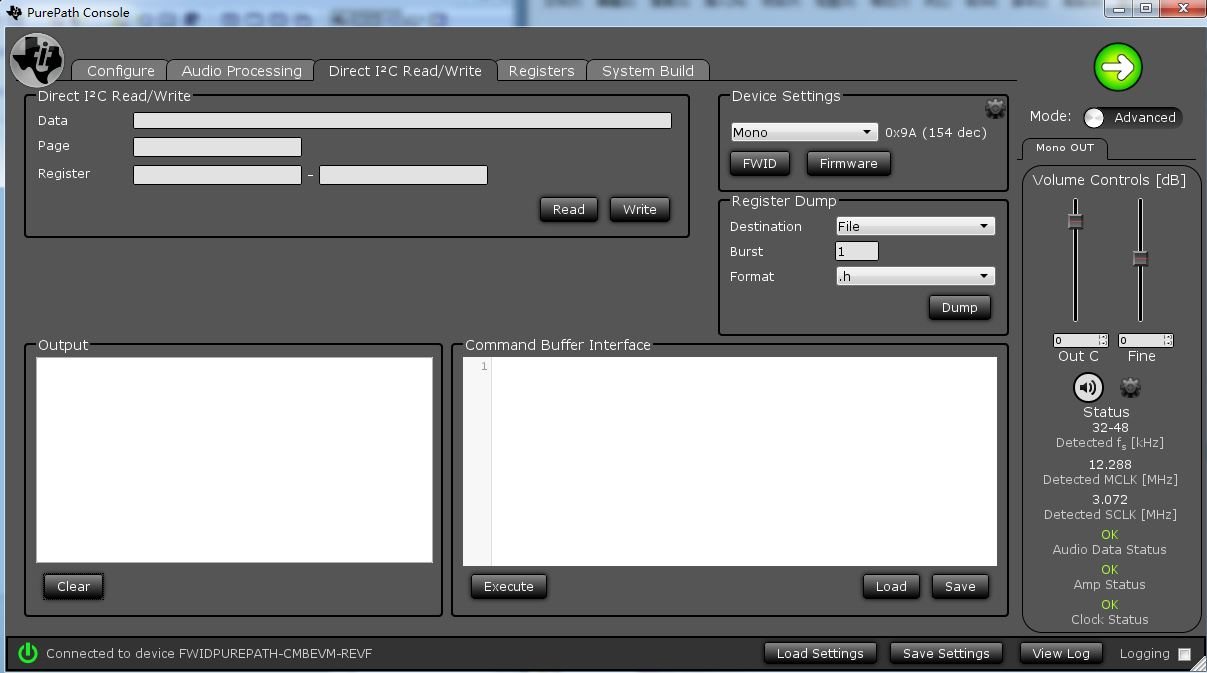Open Device Settings gear icon
The width and height of the screenshot is (1207, 673).
coord(994,108)
